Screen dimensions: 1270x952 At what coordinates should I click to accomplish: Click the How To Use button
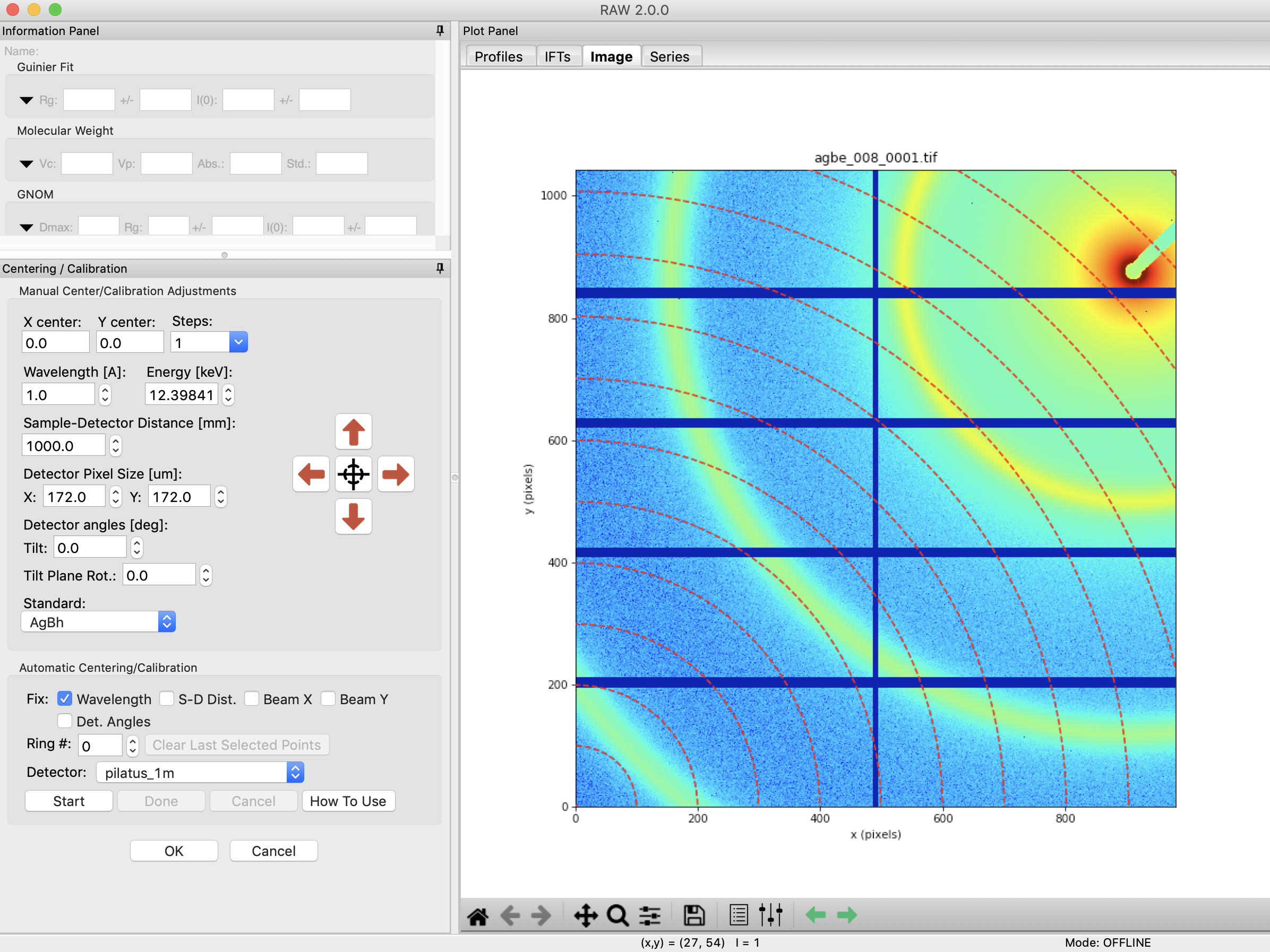pos(348,801)
